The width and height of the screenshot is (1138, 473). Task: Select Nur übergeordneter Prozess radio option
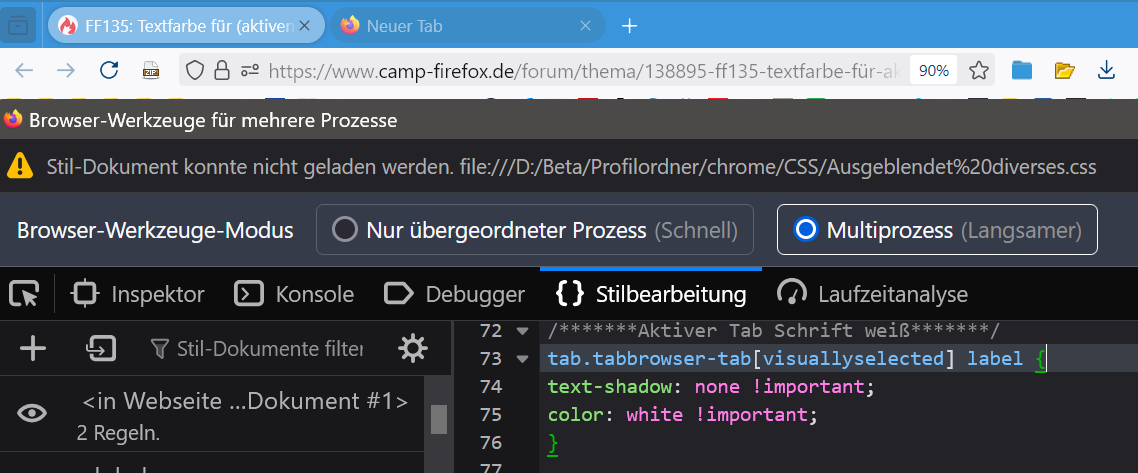[345, 230]
